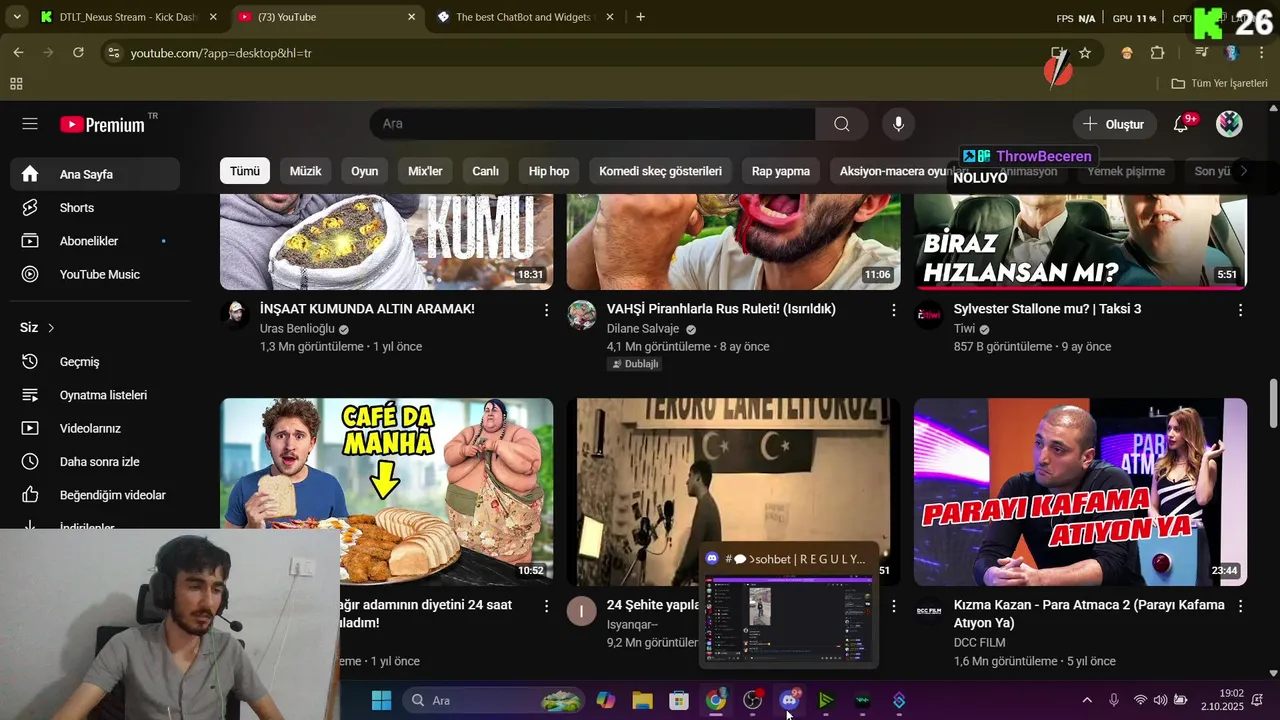1280x720 pixels.
Task: Open the YouTube hamburger guide menu
Action: (30, 124)
